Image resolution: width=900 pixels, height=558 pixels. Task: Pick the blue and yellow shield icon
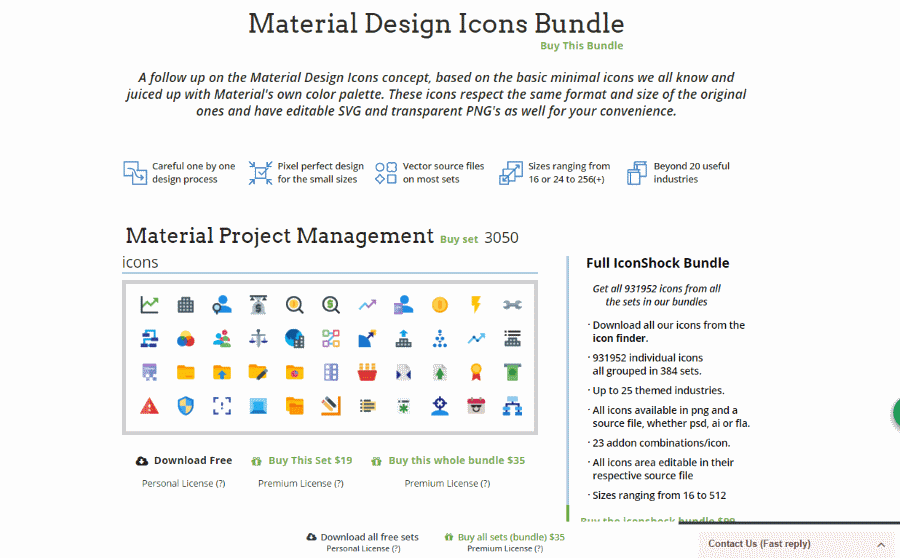tap(185, 406)
